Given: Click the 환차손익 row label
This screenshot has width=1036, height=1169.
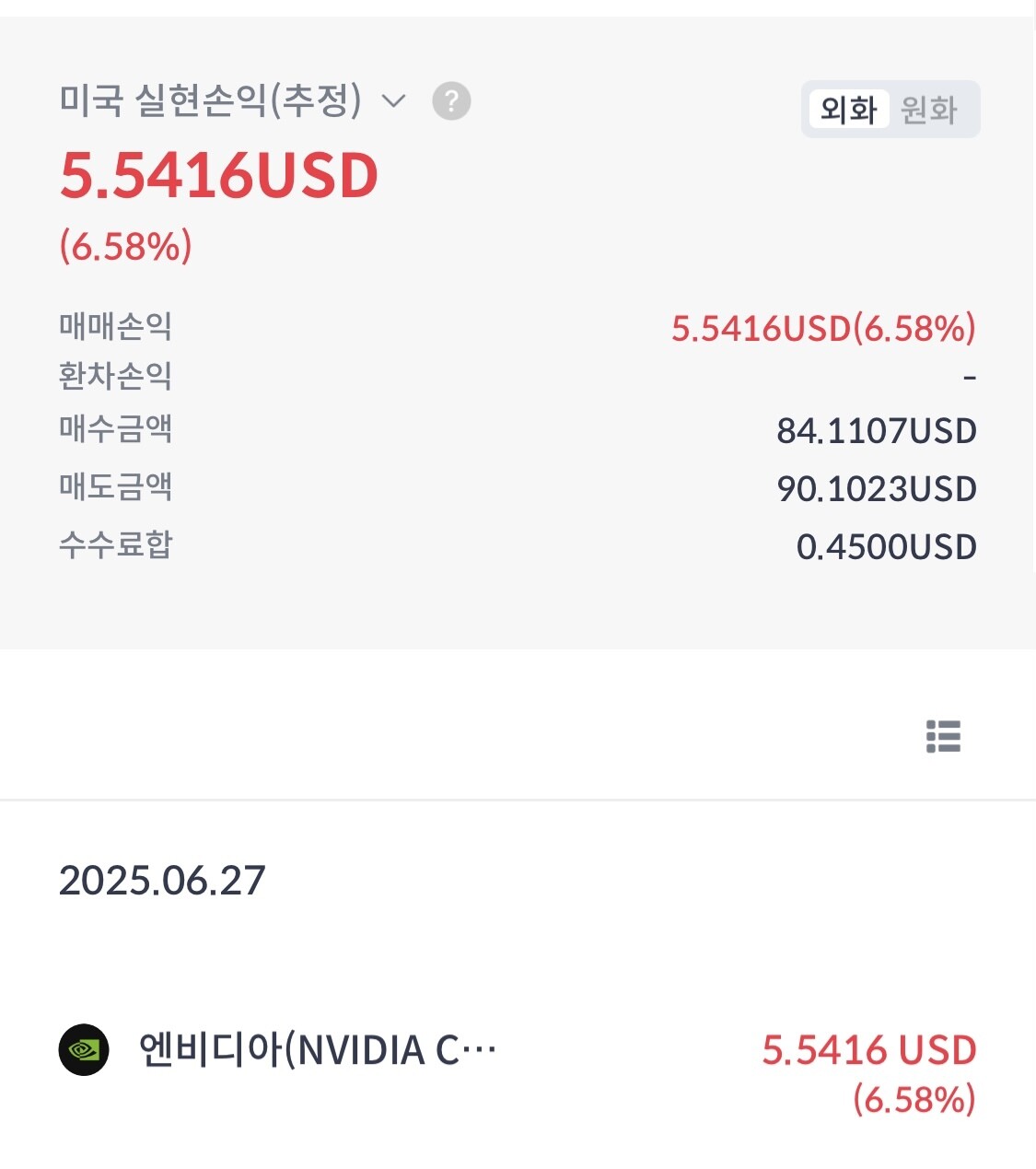Looking at the screenshot, I should (116, 376).
